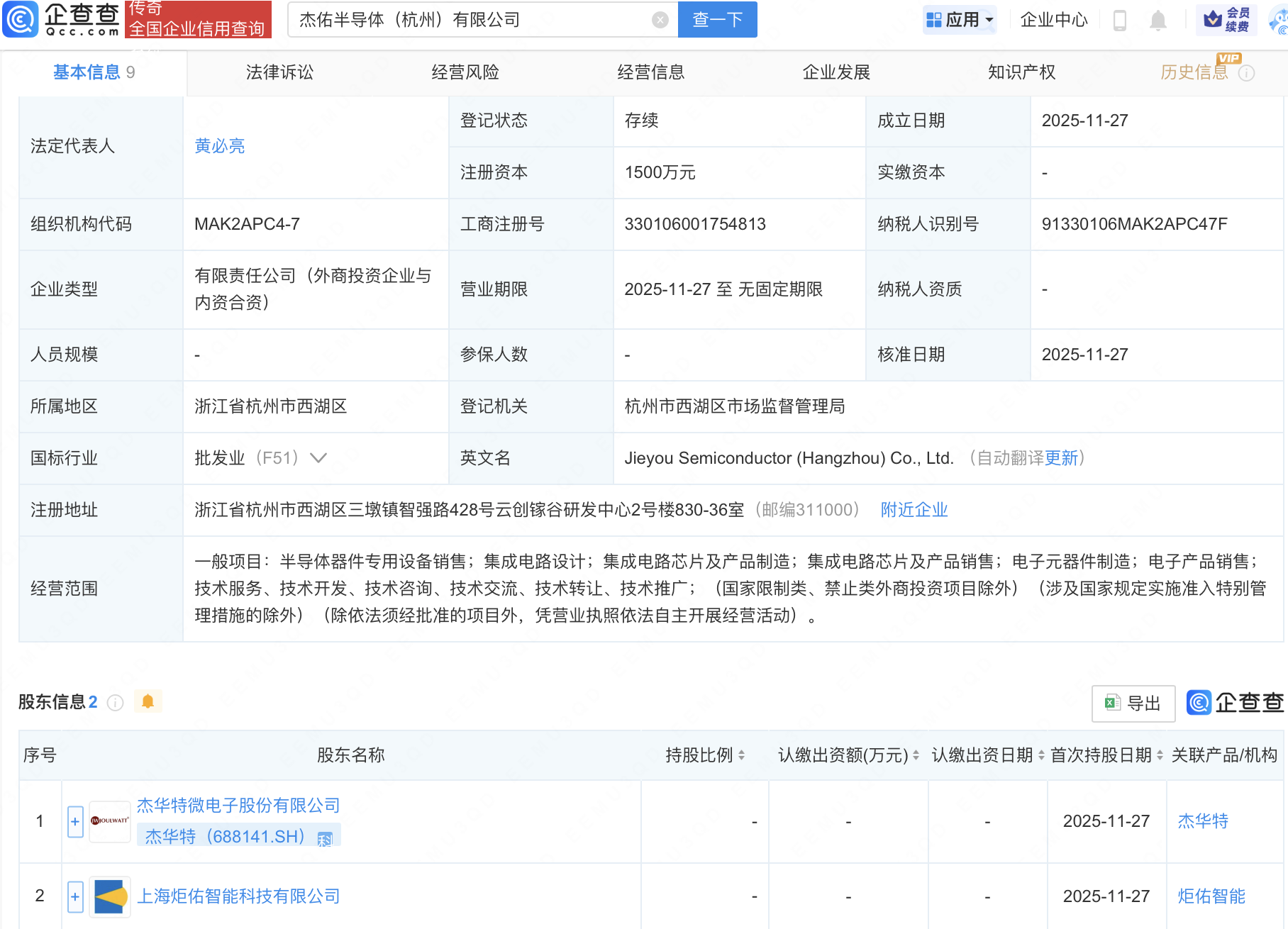Switch to the 法律诉讼 tab

[279, 72]
